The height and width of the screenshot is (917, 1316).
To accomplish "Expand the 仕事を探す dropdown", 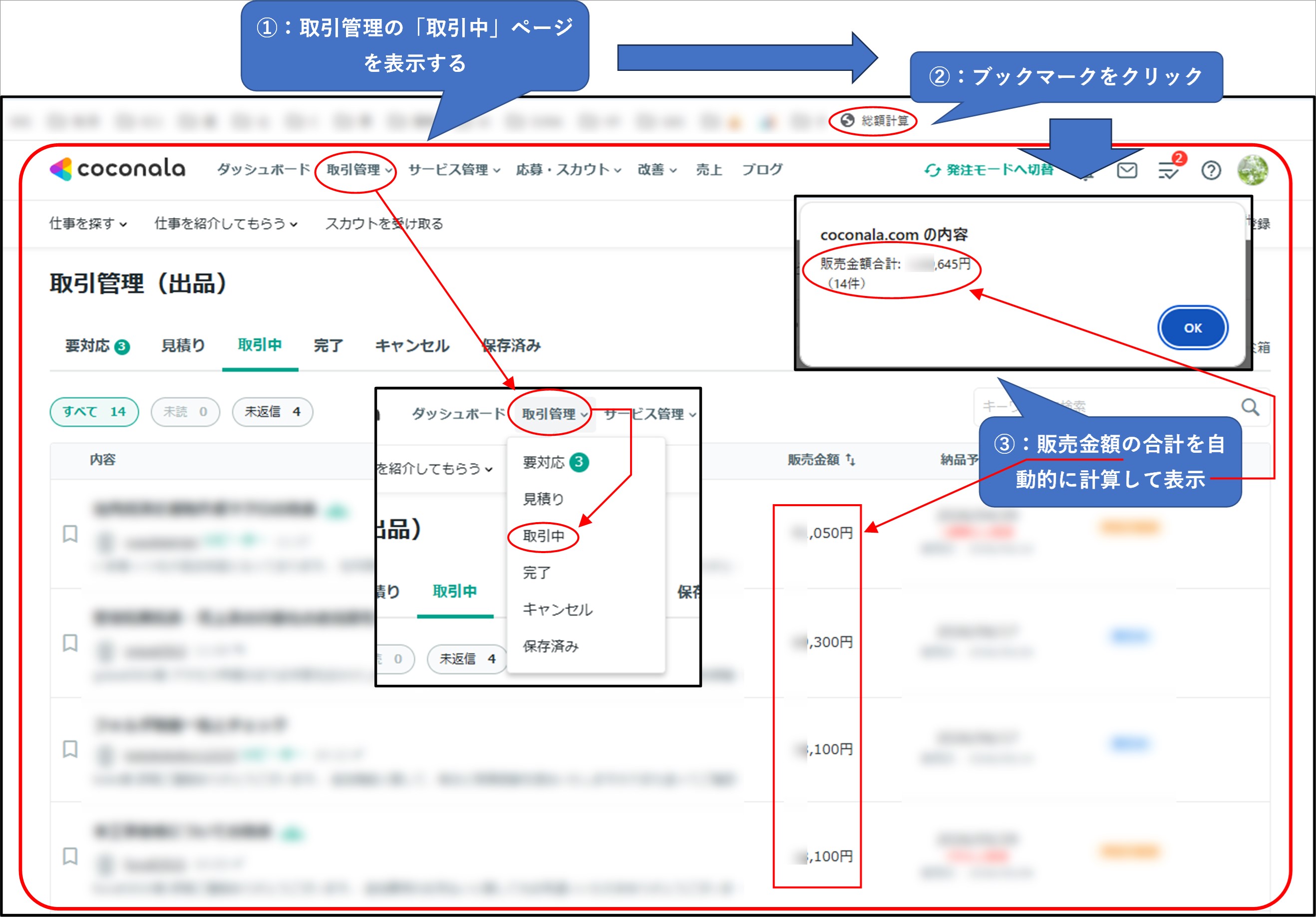I will tap(88, 224).
